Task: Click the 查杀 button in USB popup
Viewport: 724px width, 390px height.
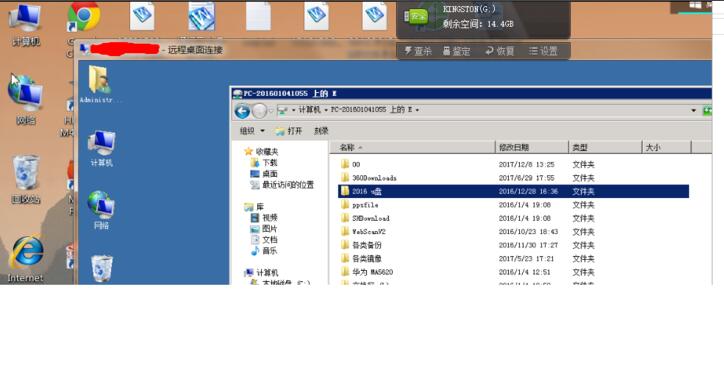Action: click(418, 51)
